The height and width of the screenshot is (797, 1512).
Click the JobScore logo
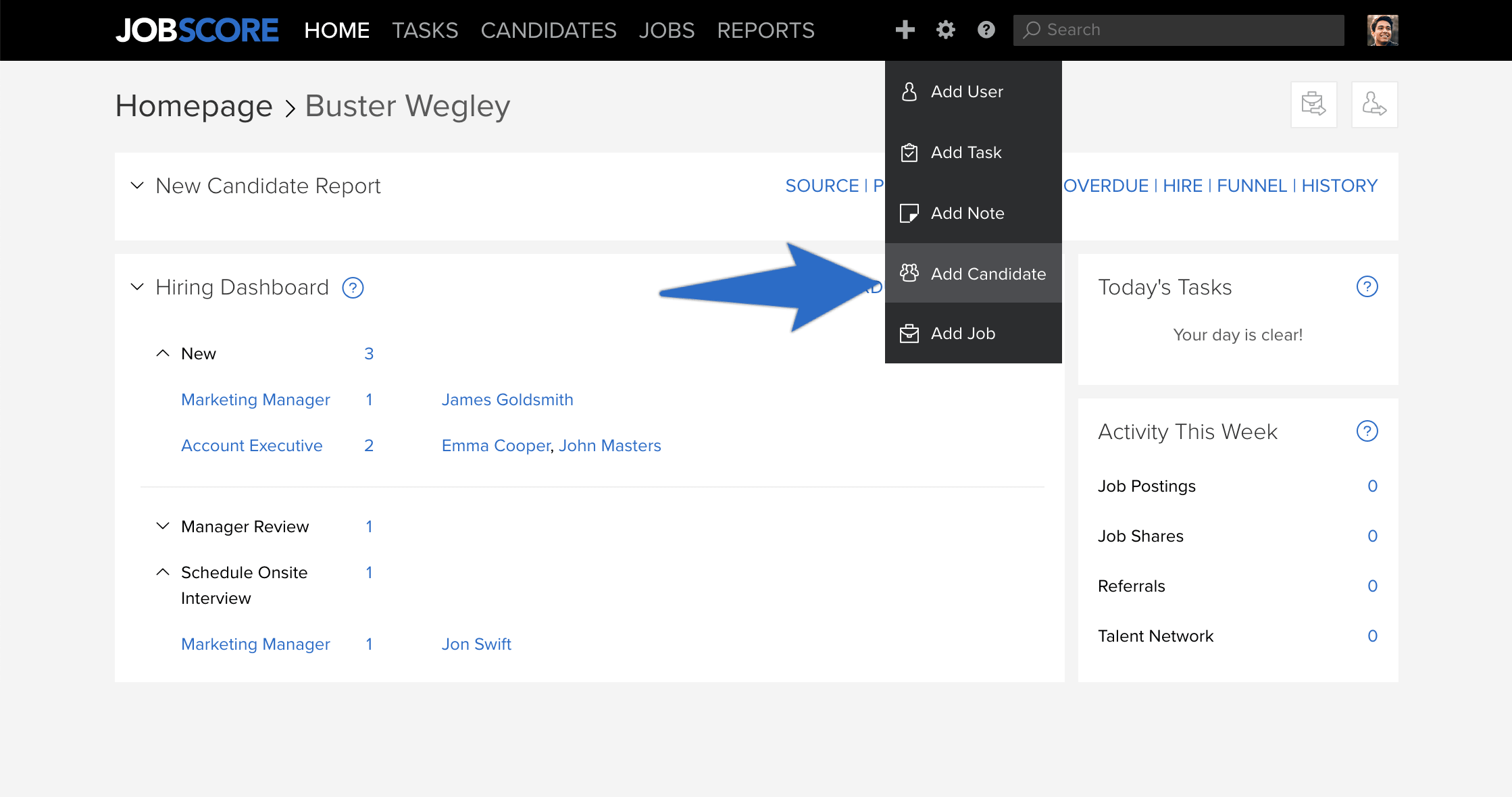[197, 30]
